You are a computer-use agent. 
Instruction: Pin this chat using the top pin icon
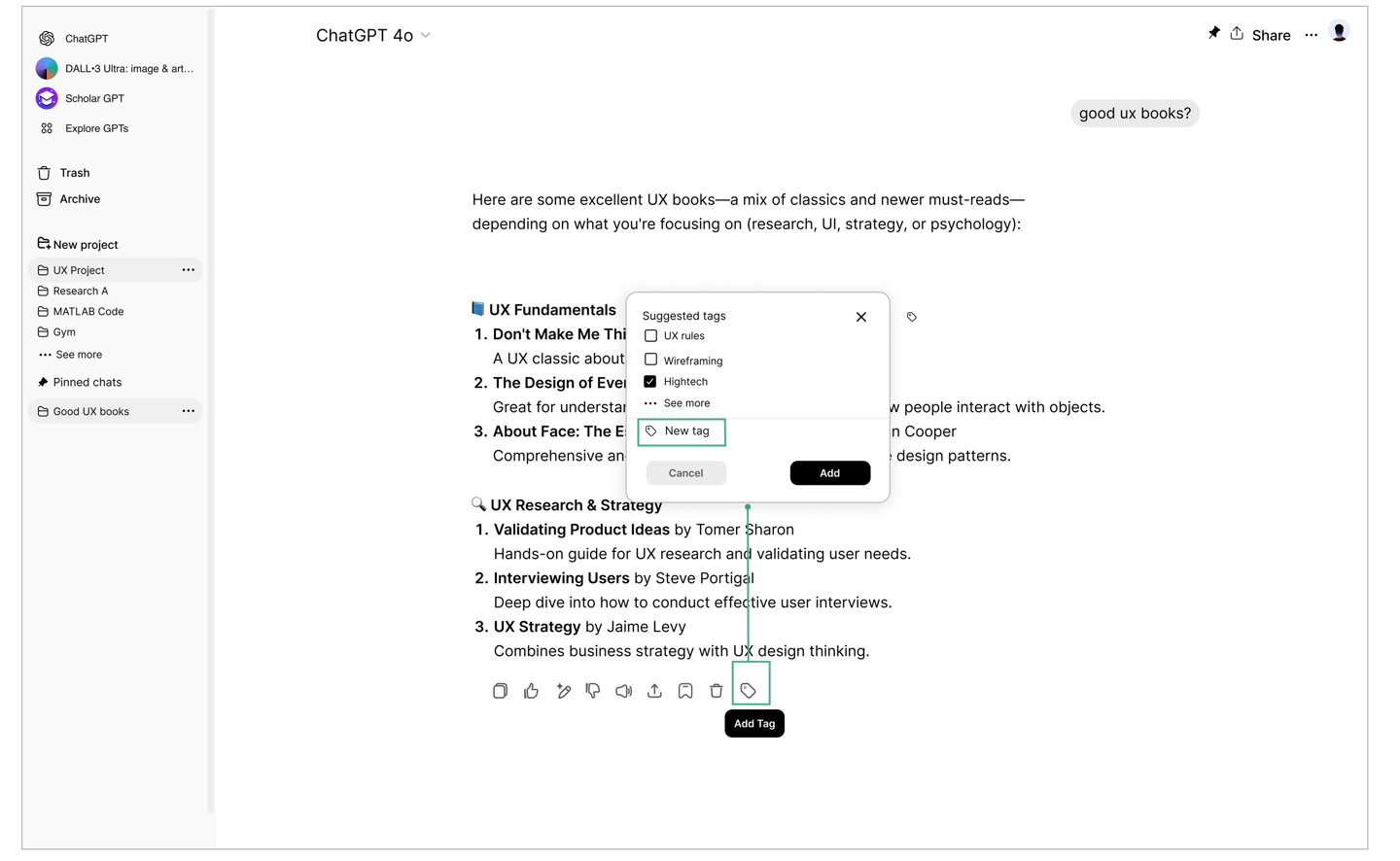pyautogui.click(x=1213, y=33)
